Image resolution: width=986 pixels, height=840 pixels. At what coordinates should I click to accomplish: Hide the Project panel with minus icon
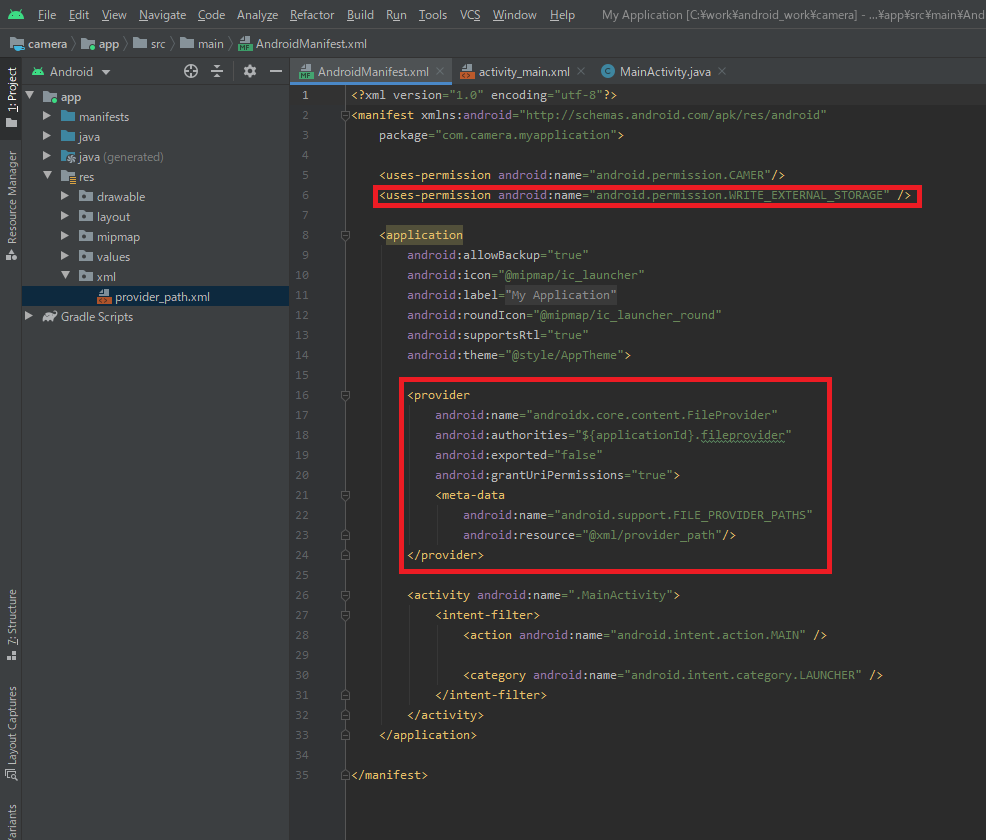(x=276, y=72)
